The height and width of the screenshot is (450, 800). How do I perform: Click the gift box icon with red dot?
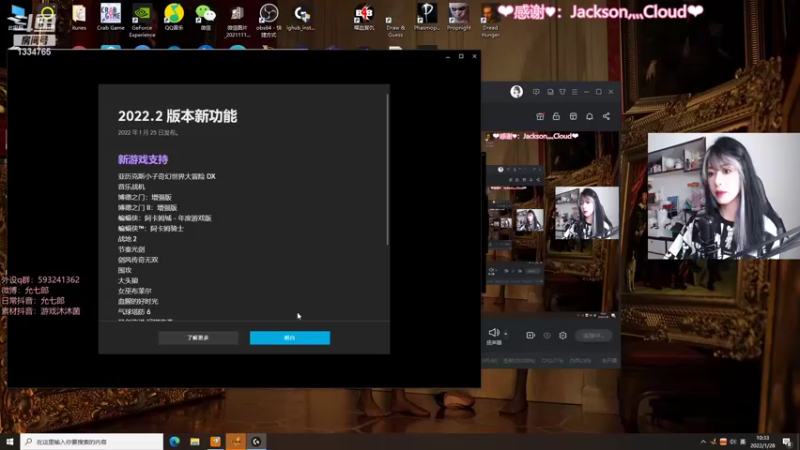tap(540, 116)
